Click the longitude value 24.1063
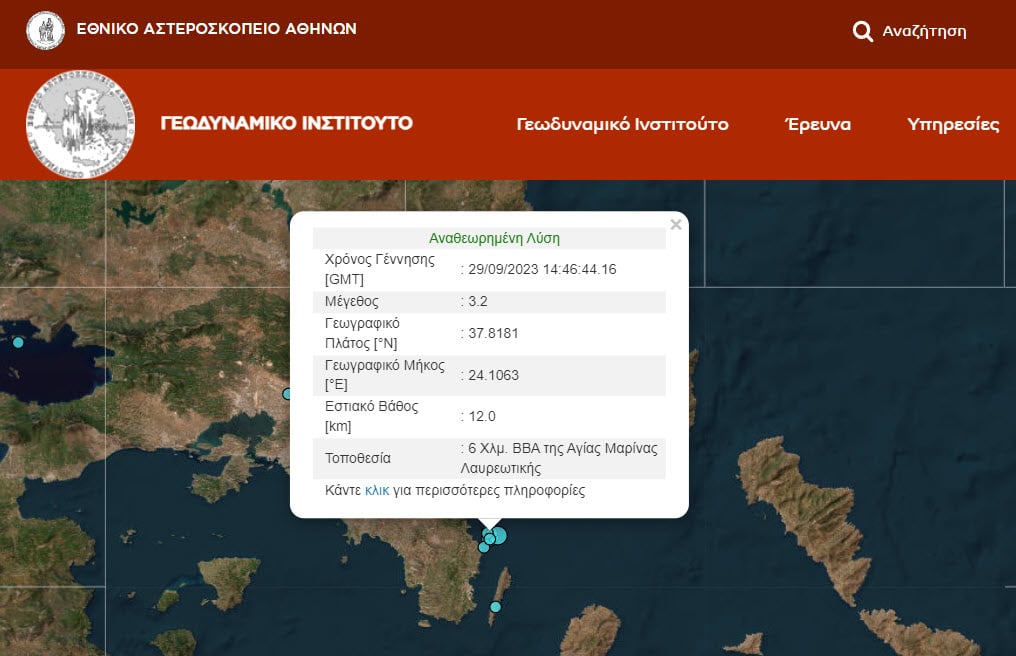The width and height of the screenshot is (1016, 656). coord(493,375)
